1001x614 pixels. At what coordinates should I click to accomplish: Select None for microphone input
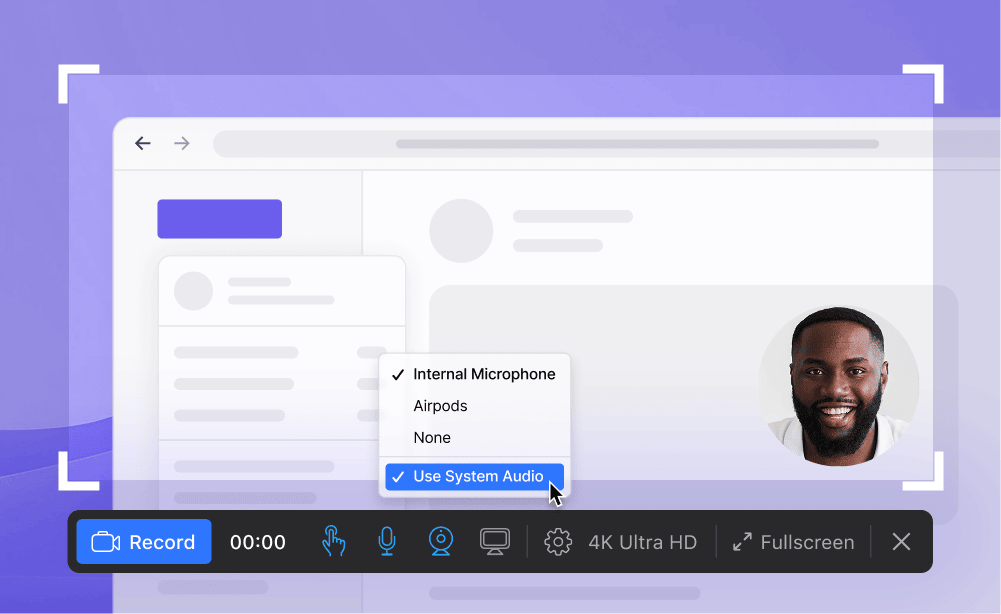click(x=432, y=438)
